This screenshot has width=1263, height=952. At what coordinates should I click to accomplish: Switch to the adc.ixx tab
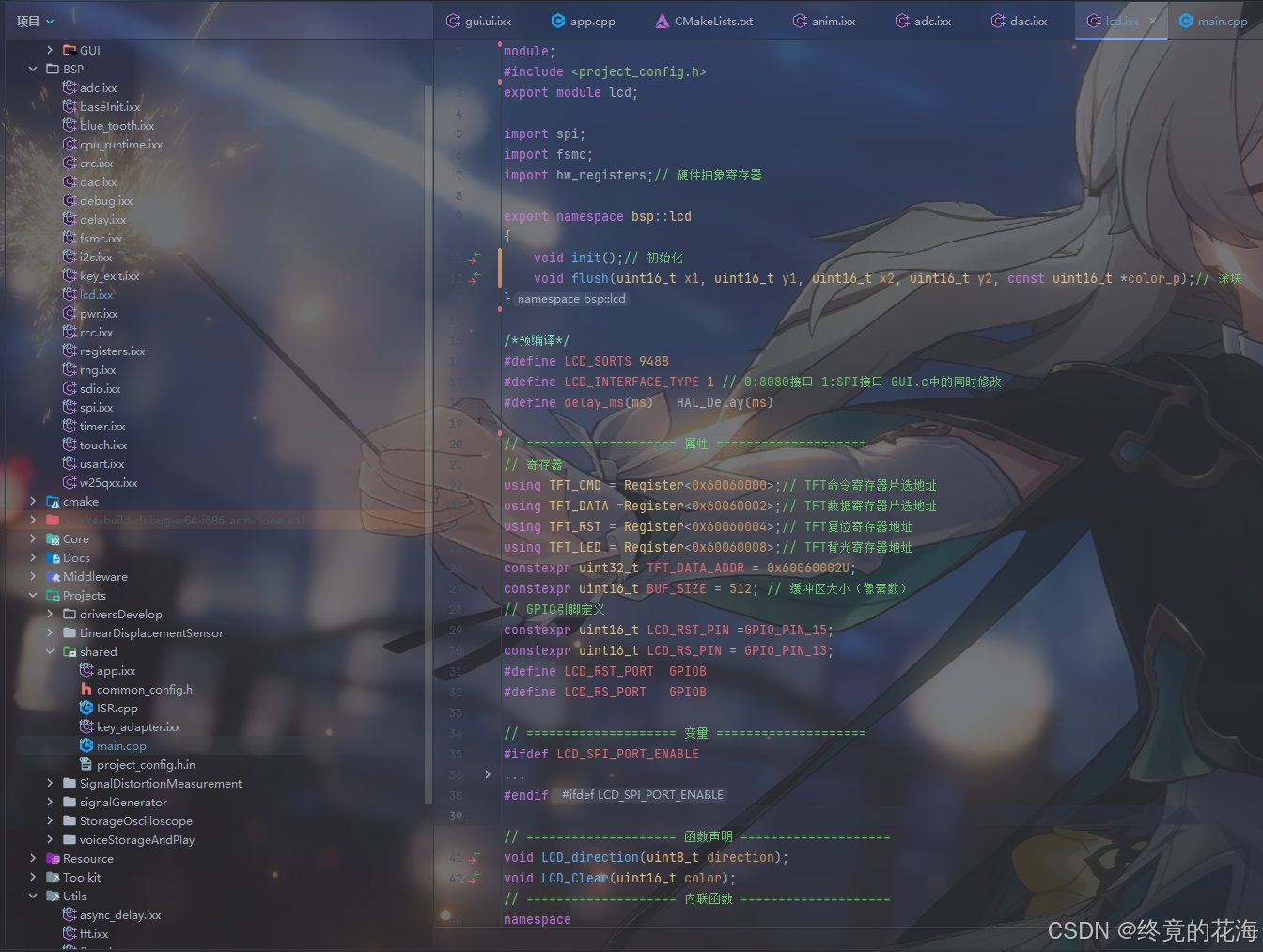point(923,21)
